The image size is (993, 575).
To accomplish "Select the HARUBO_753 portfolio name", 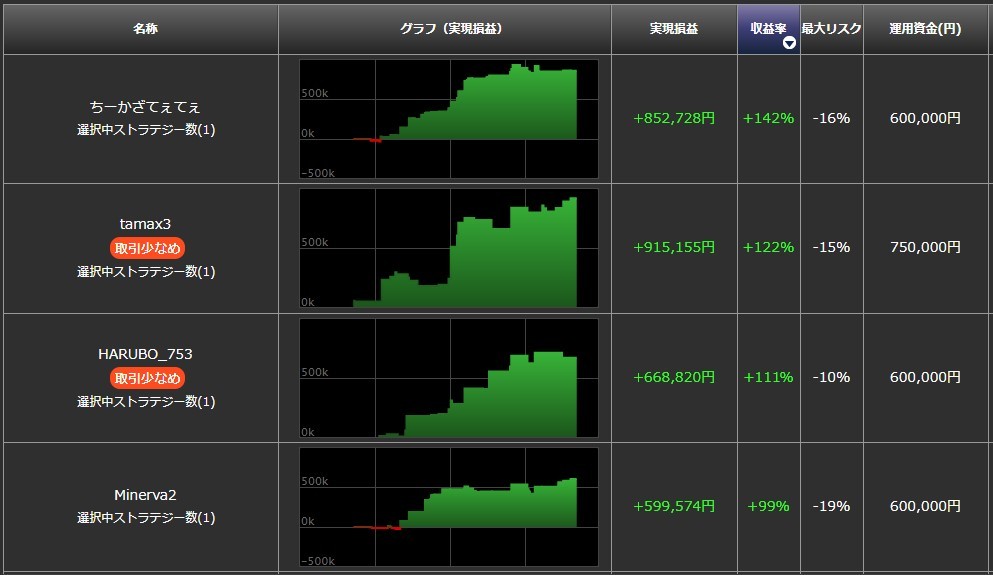I will pos(146,354).
